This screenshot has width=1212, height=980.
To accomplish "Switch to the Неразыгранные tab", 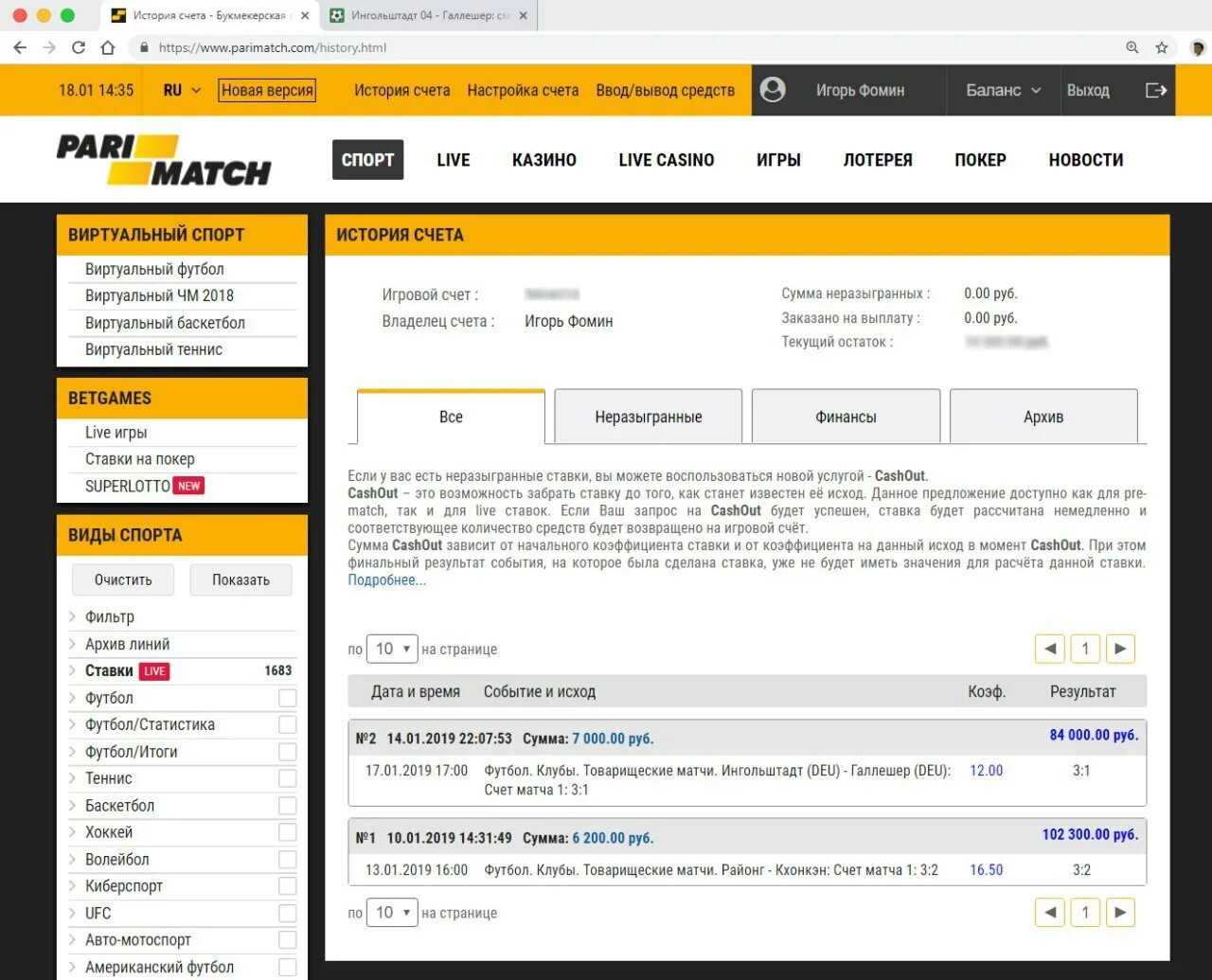I will coord(649,417).
